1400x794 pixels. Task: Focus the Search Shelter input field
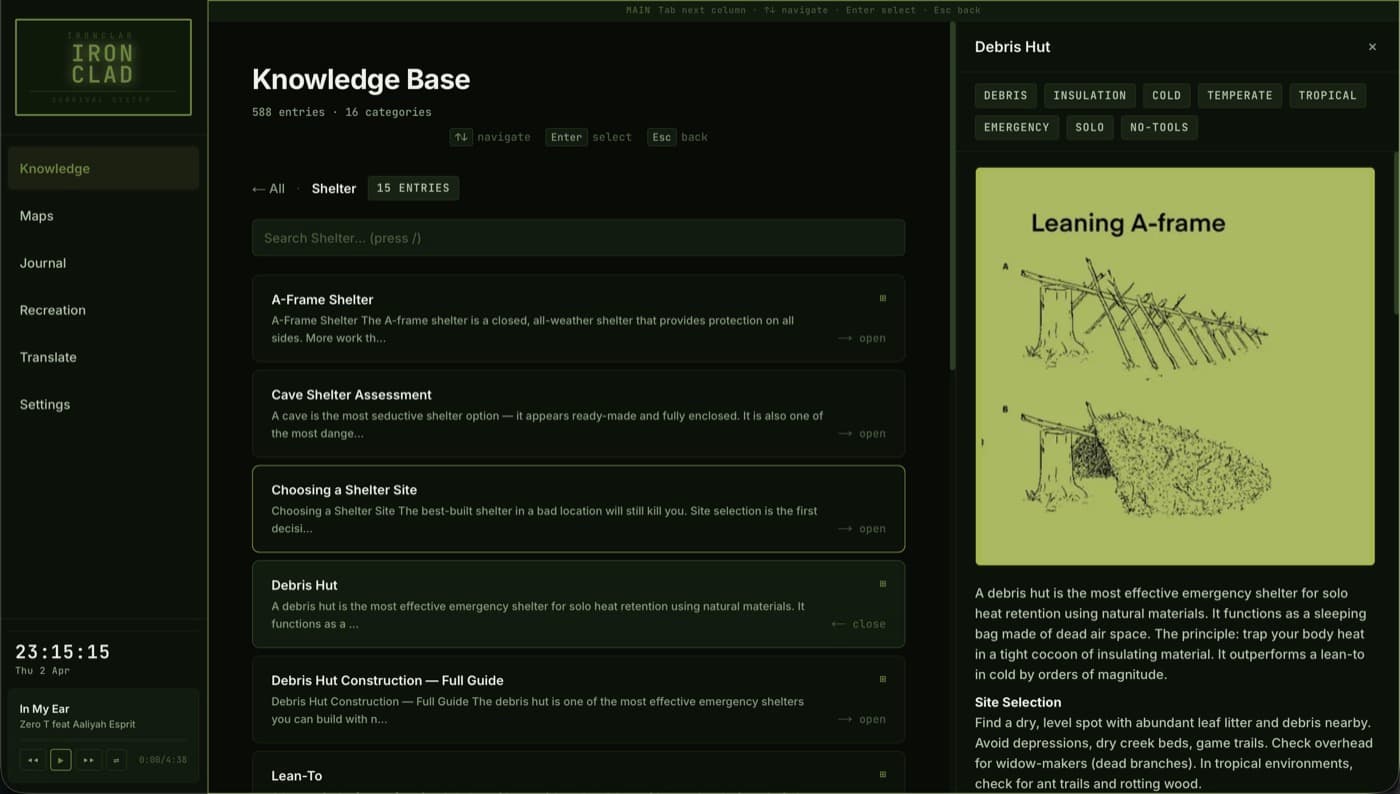(x=578, y=238)
